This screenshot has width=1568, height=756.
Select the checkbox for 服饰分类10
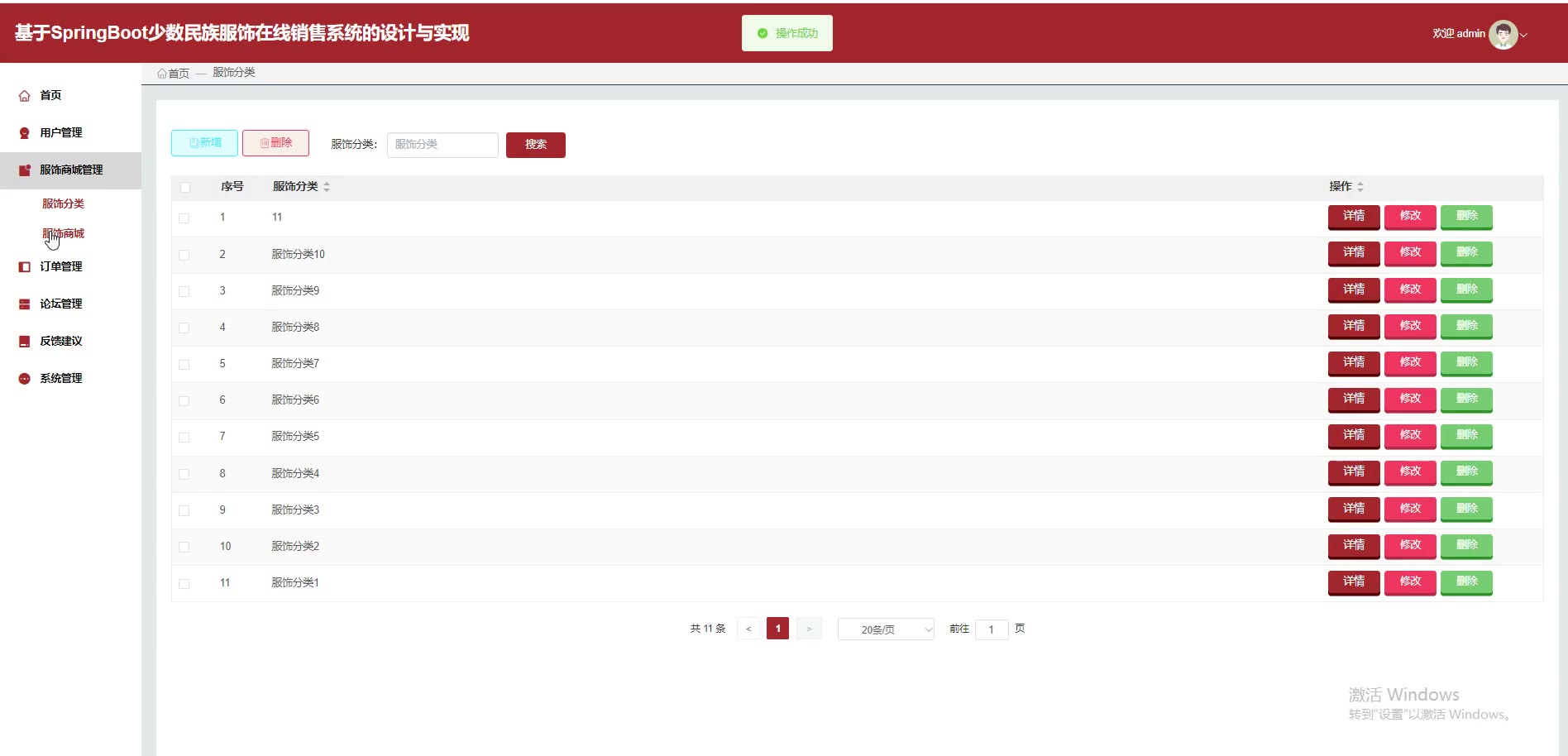(x=184, y=255)
